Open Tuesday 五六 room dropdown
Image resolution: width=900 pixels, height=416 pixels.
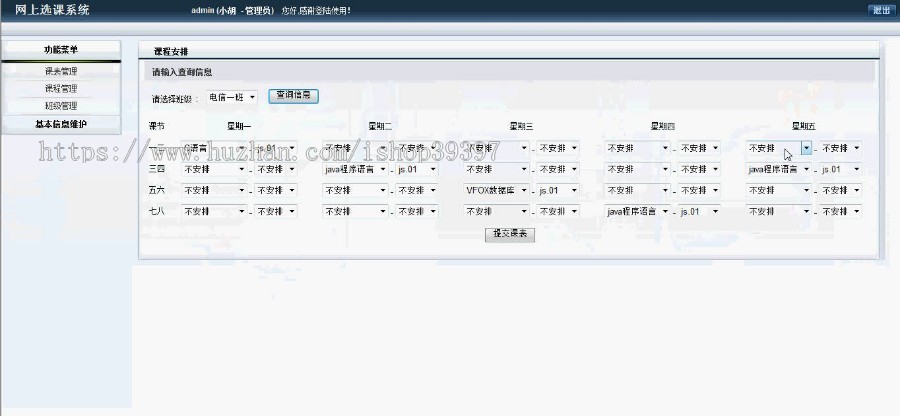coord(417,190)
